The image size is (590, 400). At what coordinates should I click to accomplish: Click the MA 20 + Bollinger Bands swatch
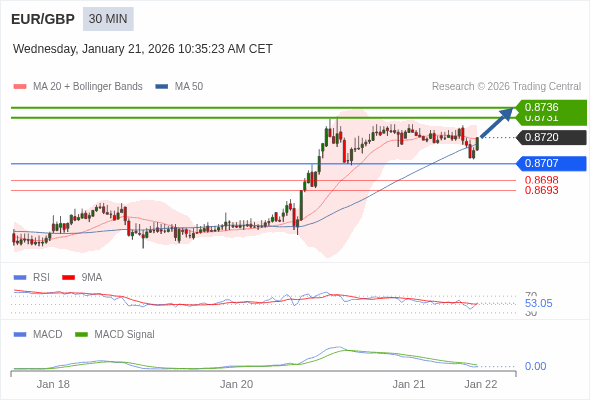[x=20, y=87]
